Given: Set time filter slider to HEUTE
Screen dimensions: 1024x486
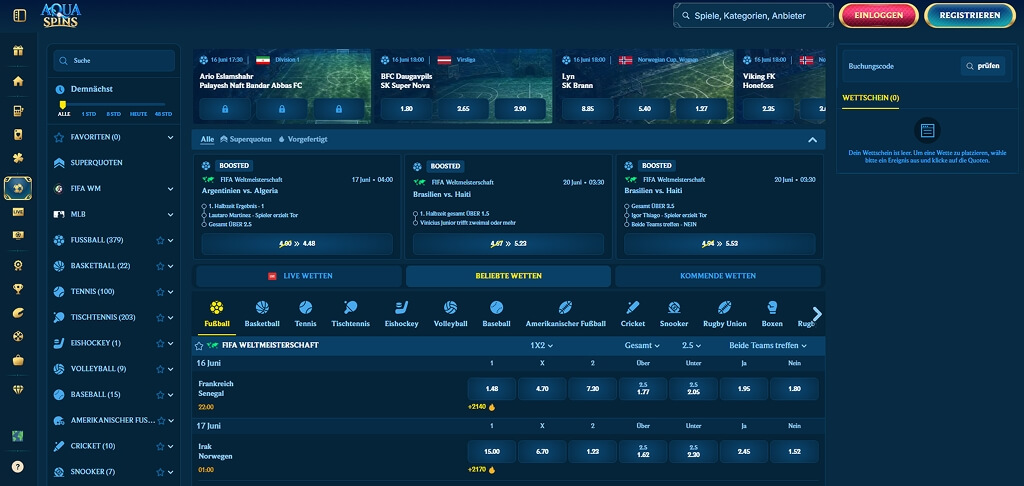Looking at the screenshot, I should coord(138,114).
